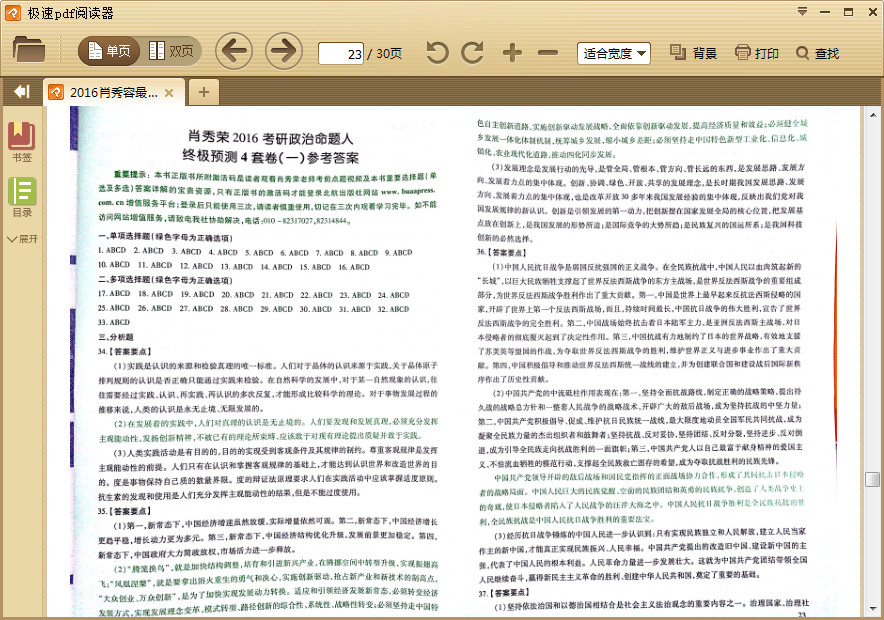Rotate page counterclockwise

pos(437,53)
